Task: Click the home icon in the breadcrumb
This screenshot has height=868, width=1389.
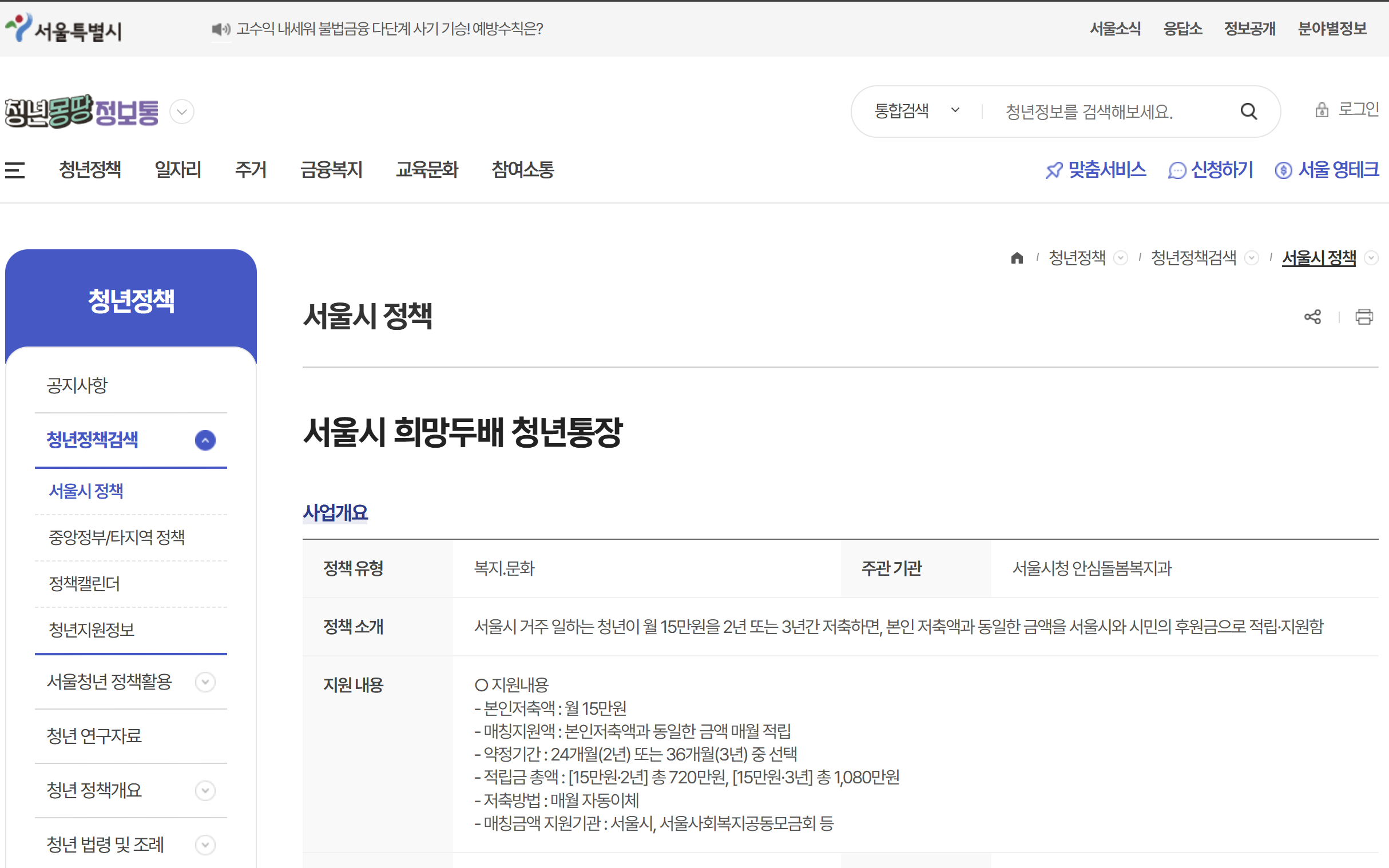Action: point(1017,258)
